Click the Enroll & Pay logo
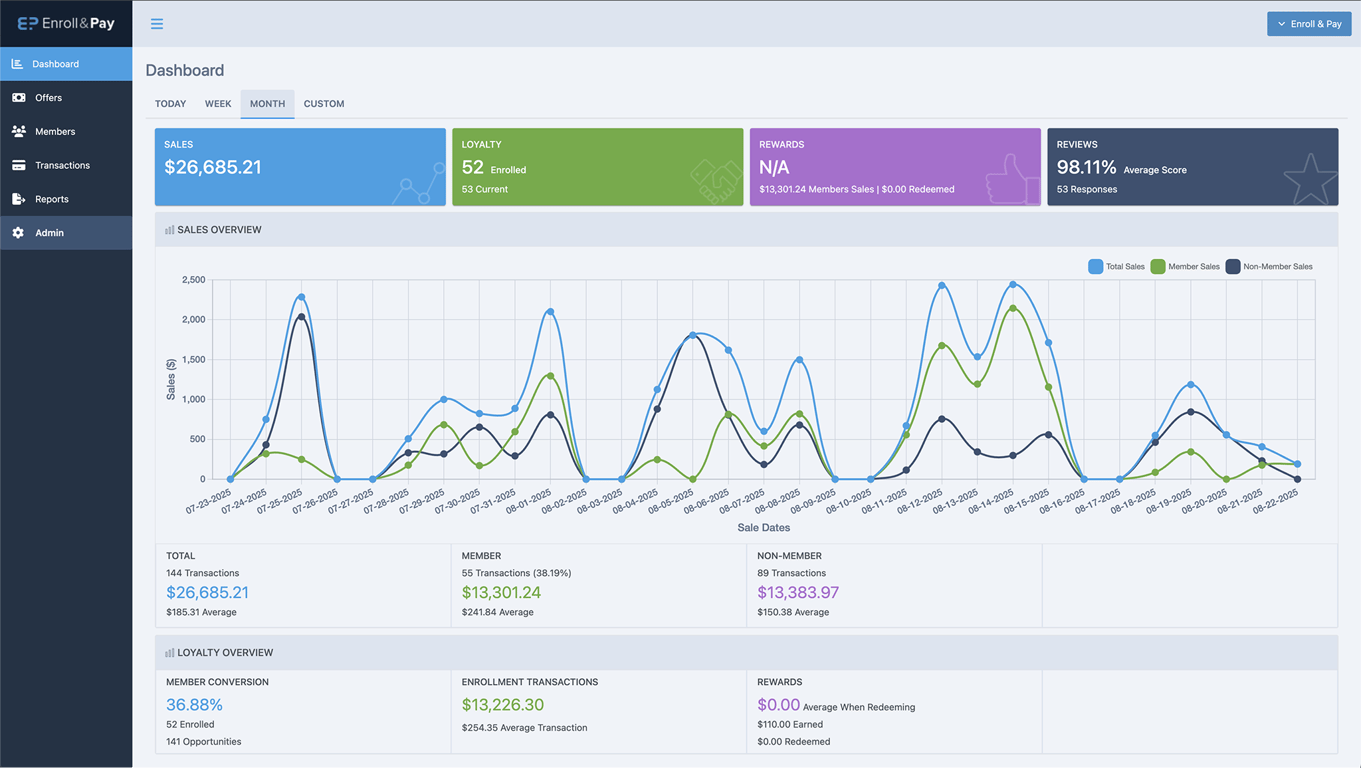1361x768 pixels. click(66, 23)
